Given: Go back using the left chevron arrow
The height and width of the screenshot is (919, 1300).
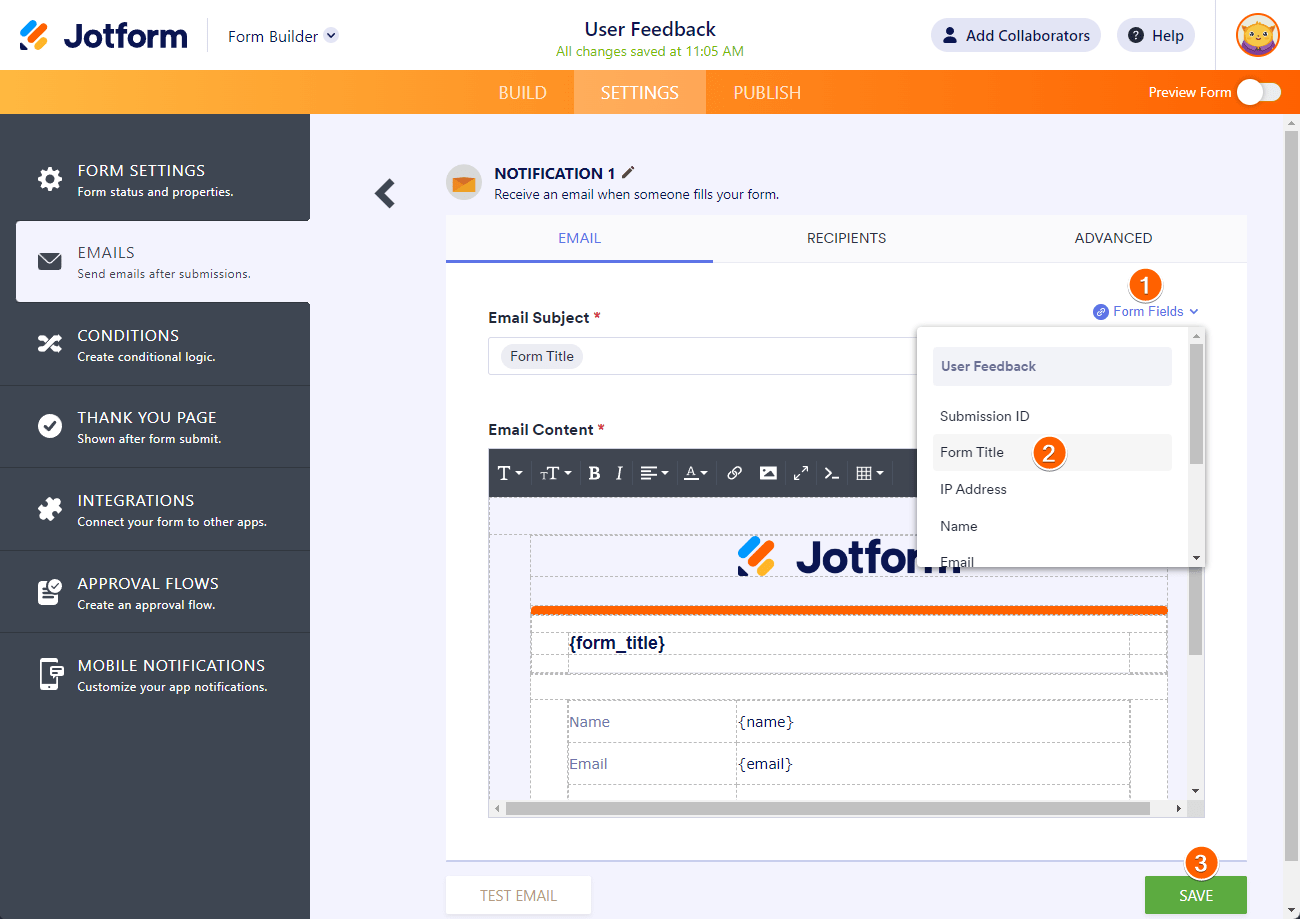Looking at the screenshot, I should click(x=385, y=193).
